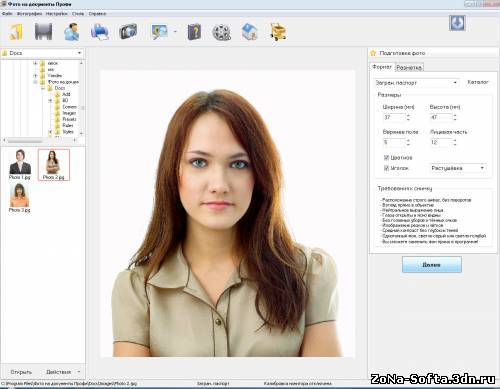Screen dimensions: 500x389
Task: Expand the Styles folder in the tree
Action: coord(50,132)
